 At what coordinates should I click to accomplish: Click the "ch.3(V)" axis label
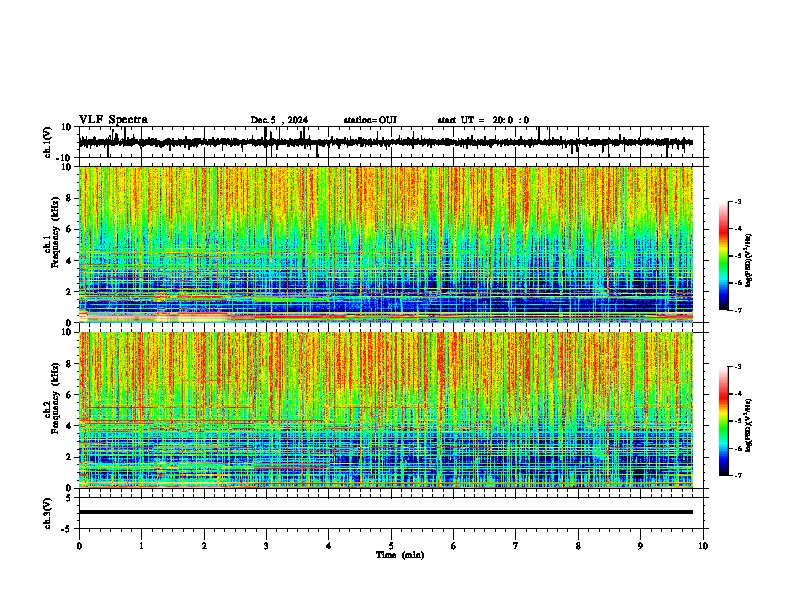tap(48, 513)
